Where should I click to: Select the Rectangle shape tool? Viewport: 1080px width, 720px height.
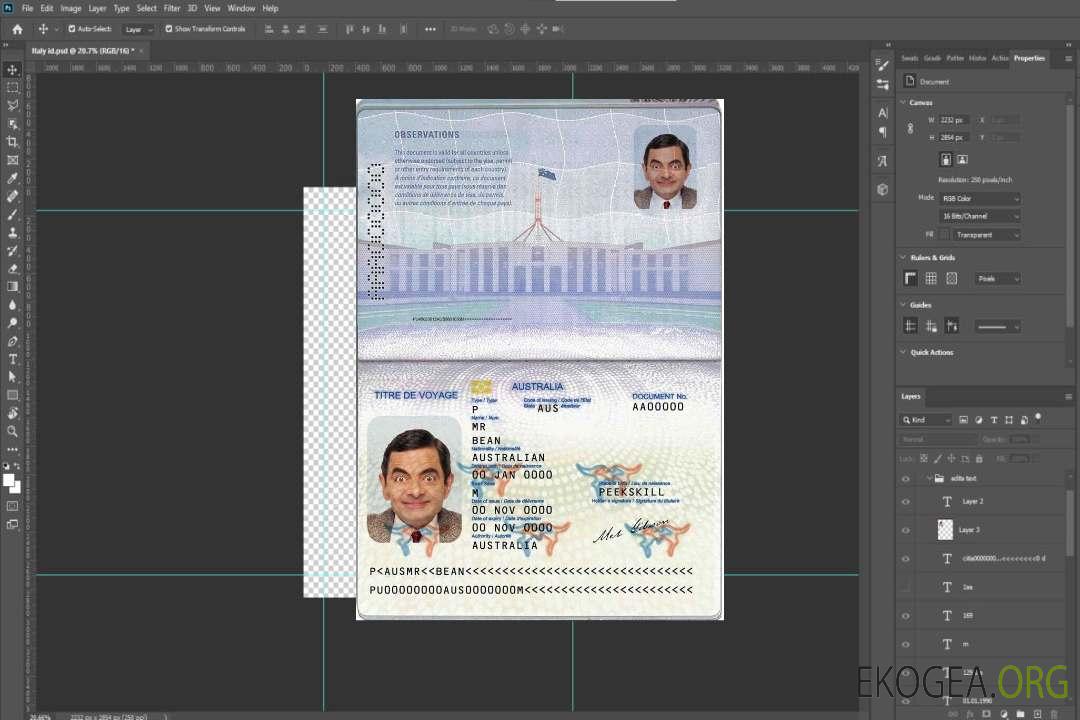pos(12,395)
